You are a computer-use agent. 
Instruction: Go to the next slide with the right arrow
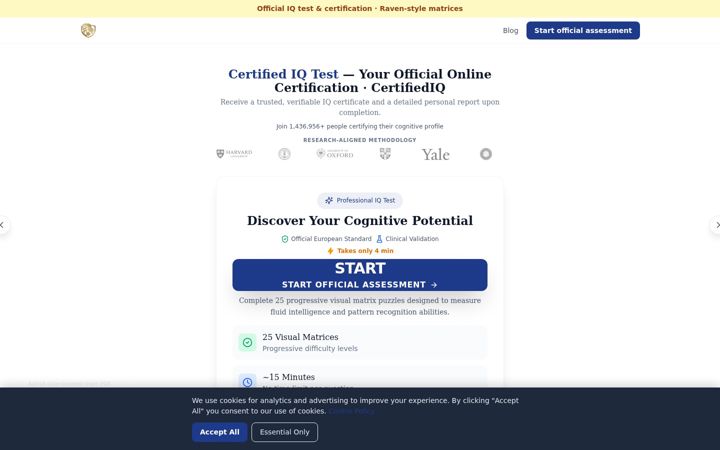click(716, 225)
